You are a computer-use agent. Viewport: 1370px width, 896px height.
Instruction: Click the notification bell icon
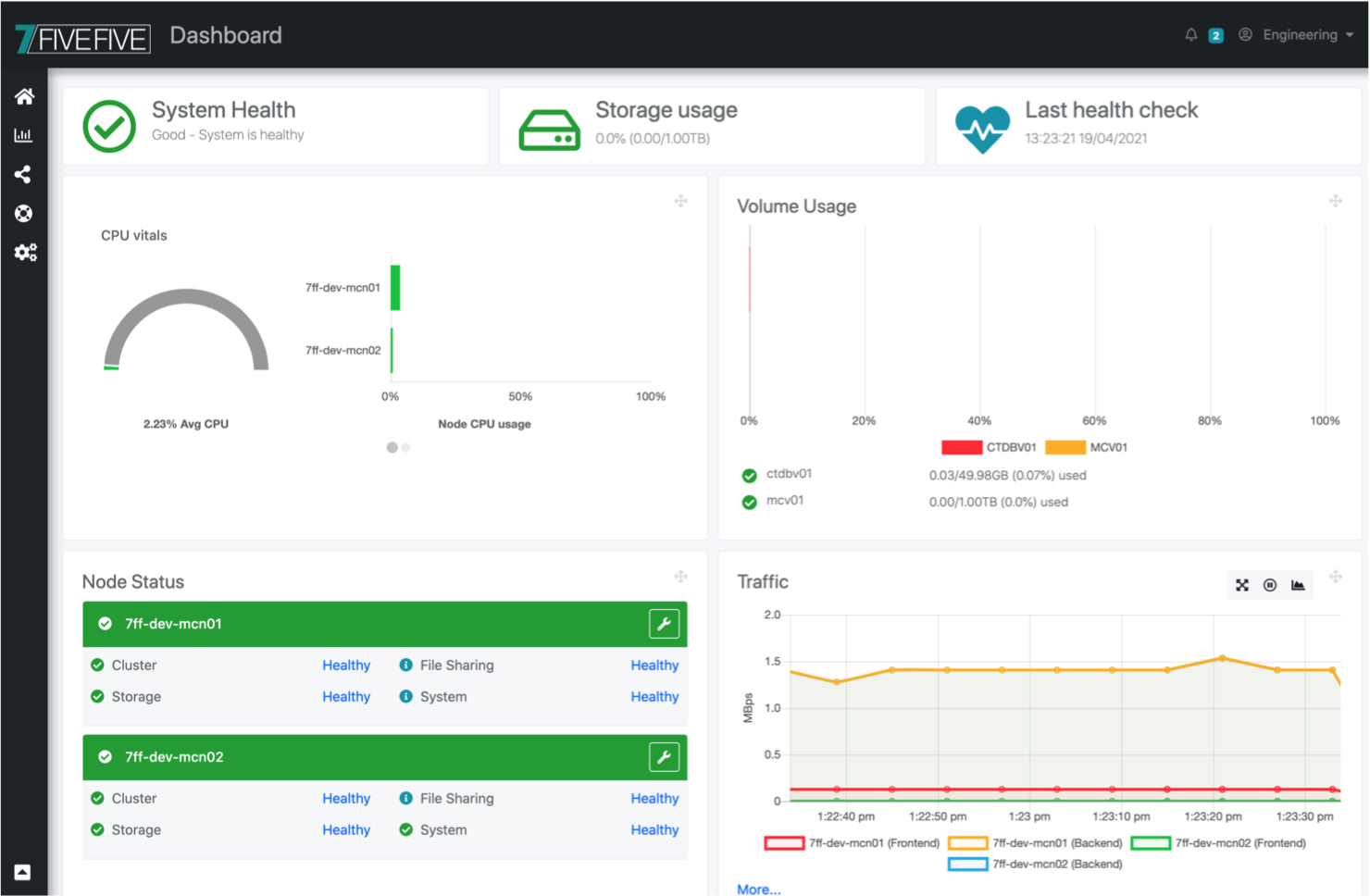[x=1191, y=35]
